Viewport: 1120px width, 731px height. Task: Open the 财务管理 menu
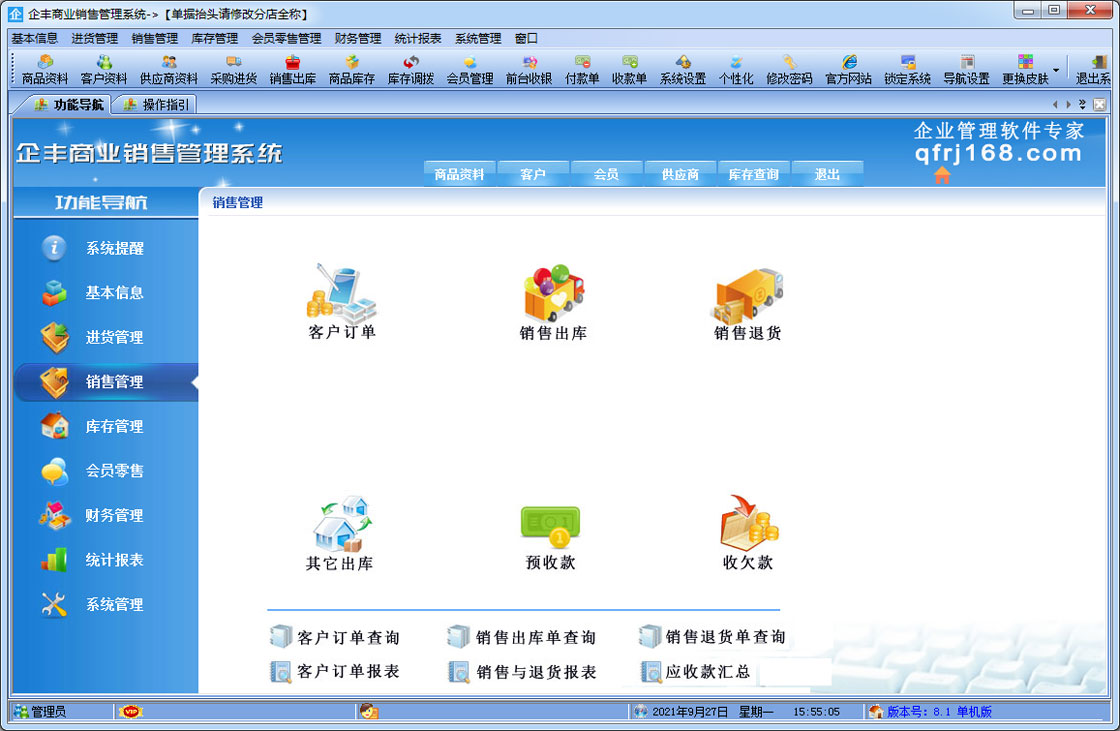click(357, 38)
